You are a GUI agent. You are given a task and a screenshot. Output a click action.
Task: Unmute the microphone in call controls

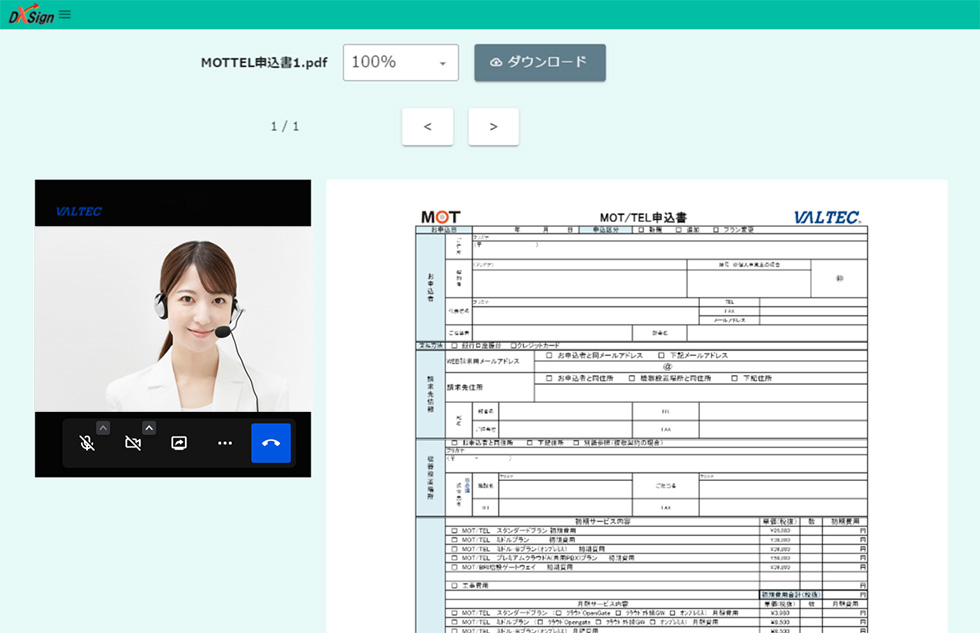[x=87, y=443]
